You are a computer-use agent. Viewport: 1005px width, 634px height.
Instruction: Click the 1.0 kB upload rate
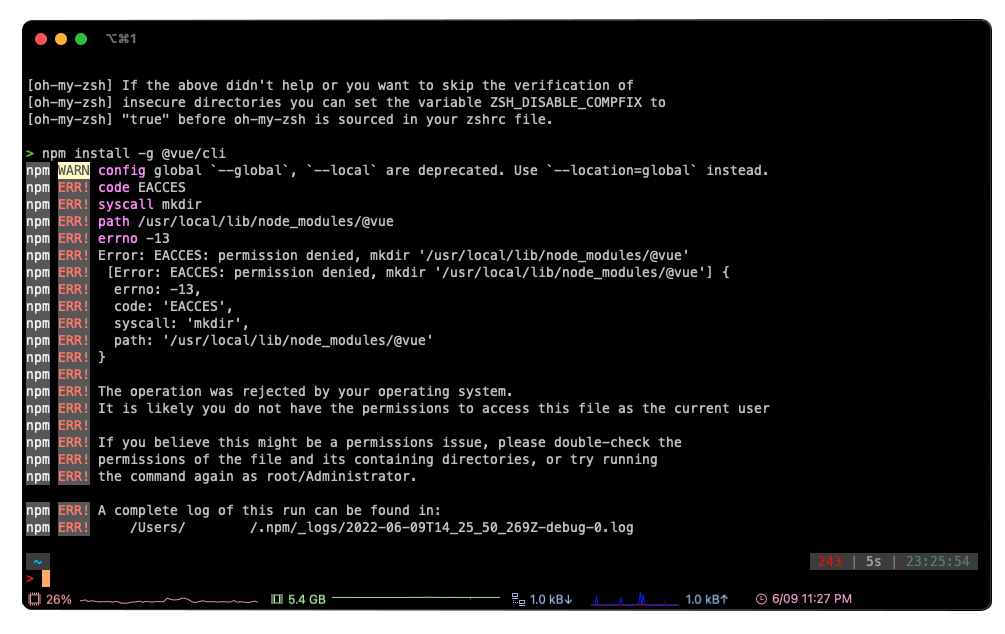click(x=707, y=599)
